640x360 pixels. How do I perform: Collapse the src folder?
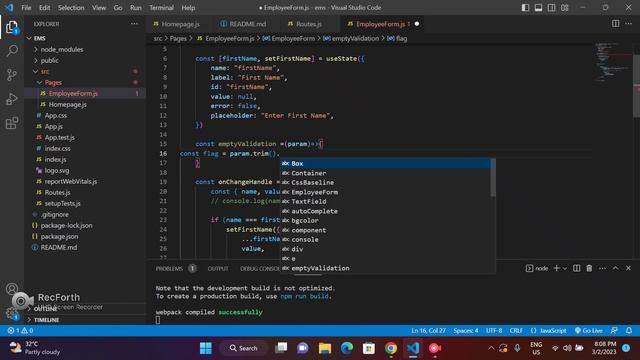coord(44,71)
